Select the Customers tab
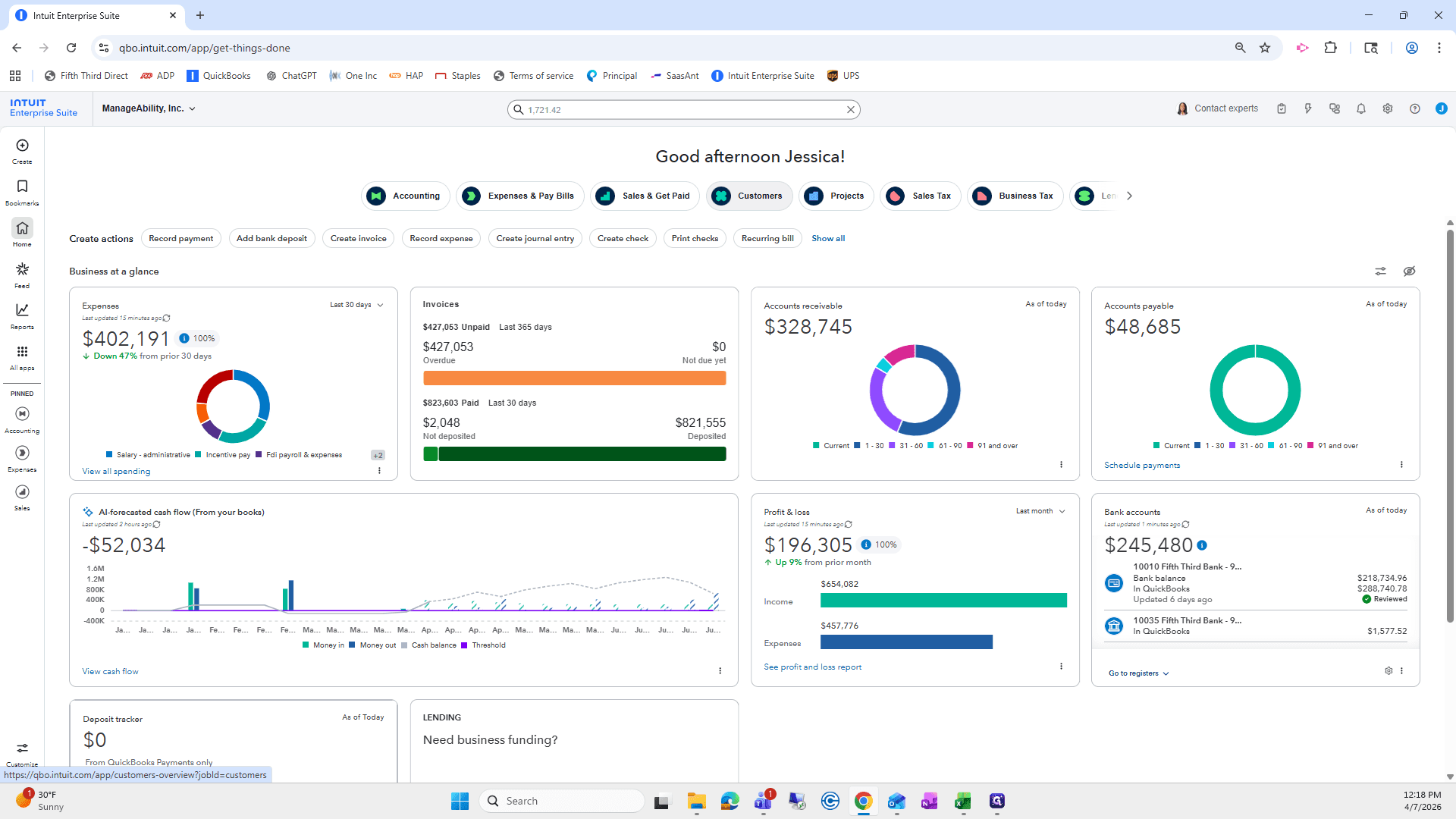Viewport: 1456px width, 819px height. [749, 196]
